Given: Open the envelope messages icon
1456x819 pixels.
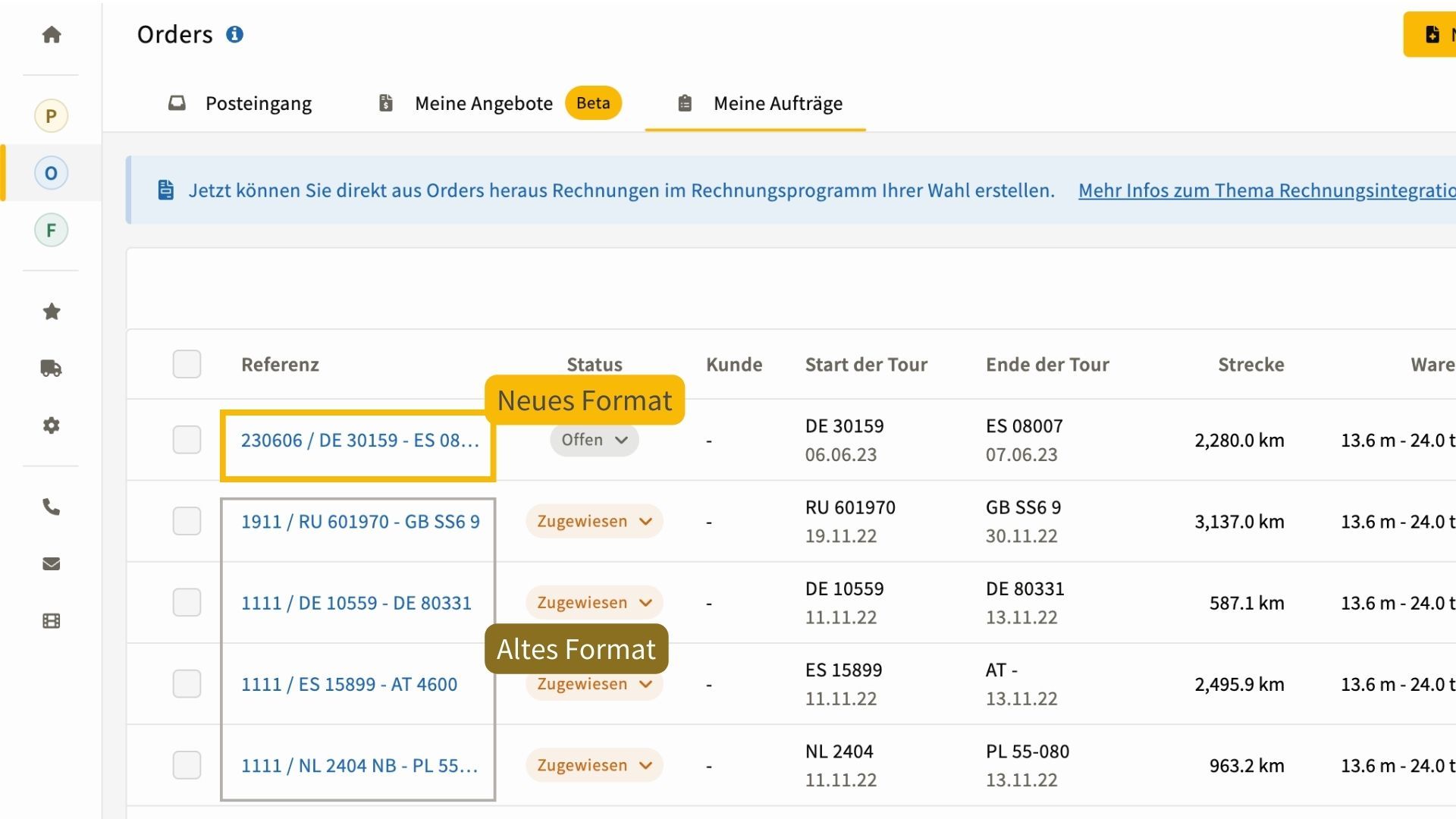Looking at the screenshot, I should (51, 563).
